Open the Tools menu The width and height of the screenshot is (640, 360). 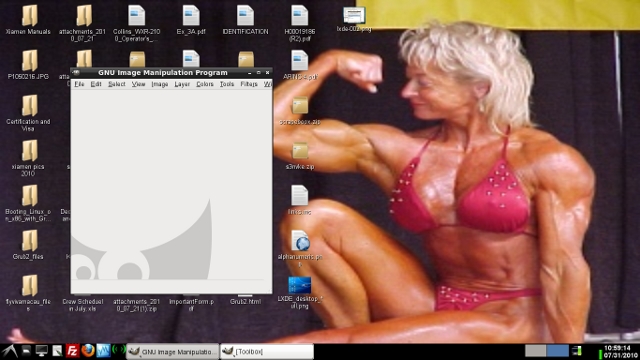227,84
